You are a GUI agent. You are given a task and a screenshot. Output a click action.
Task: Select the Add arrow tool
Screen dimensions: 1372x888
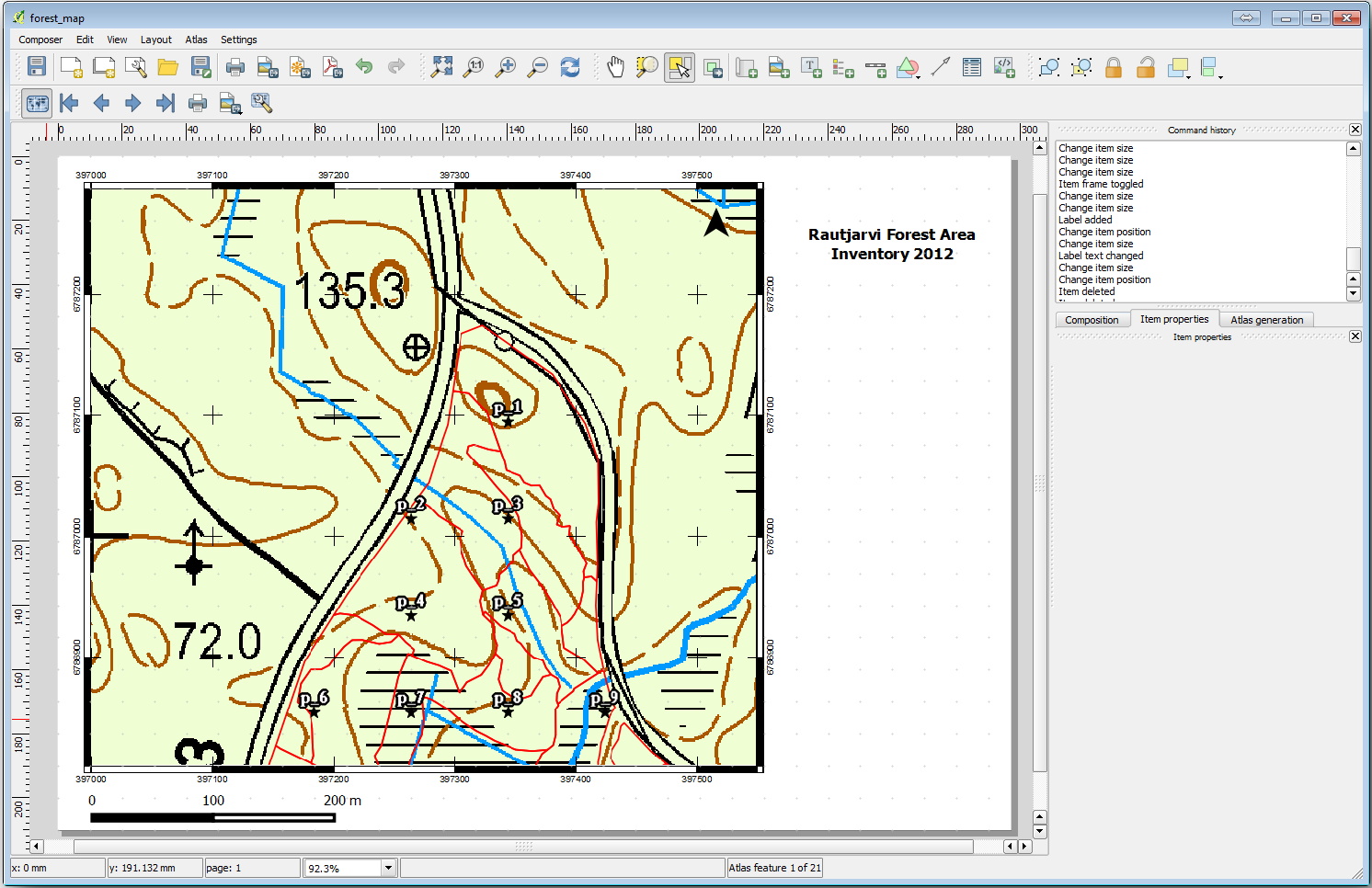coord(940,66)
